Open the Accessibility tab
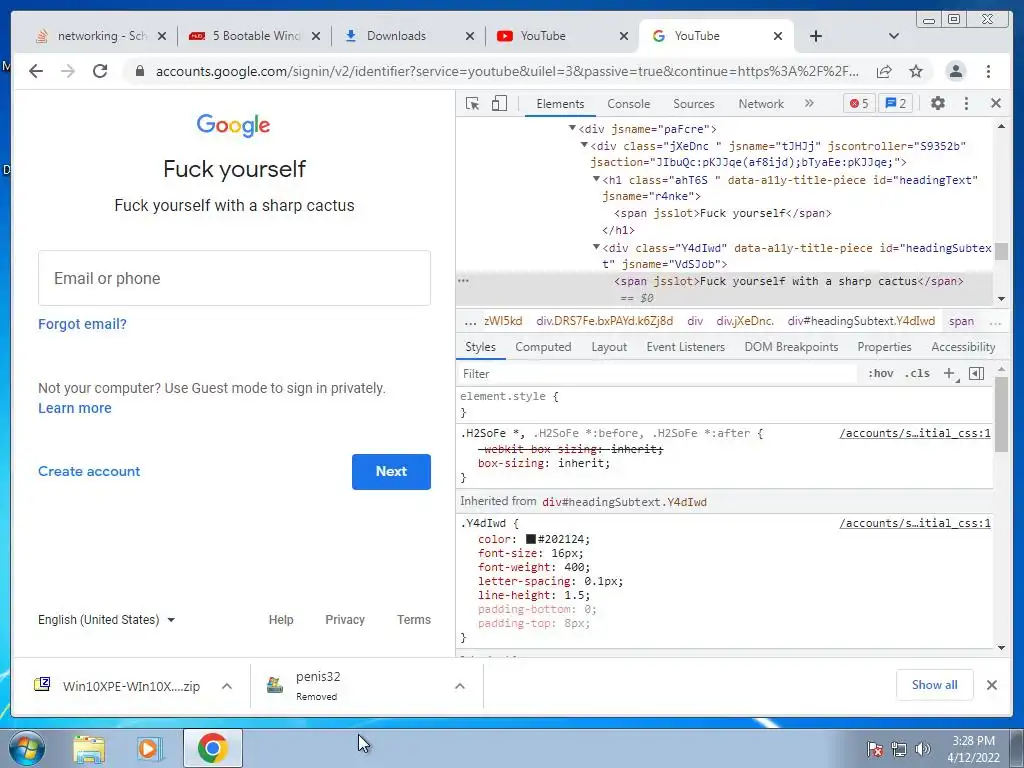The height and width of the screenshot is (768, 1024). pos(963,347)
